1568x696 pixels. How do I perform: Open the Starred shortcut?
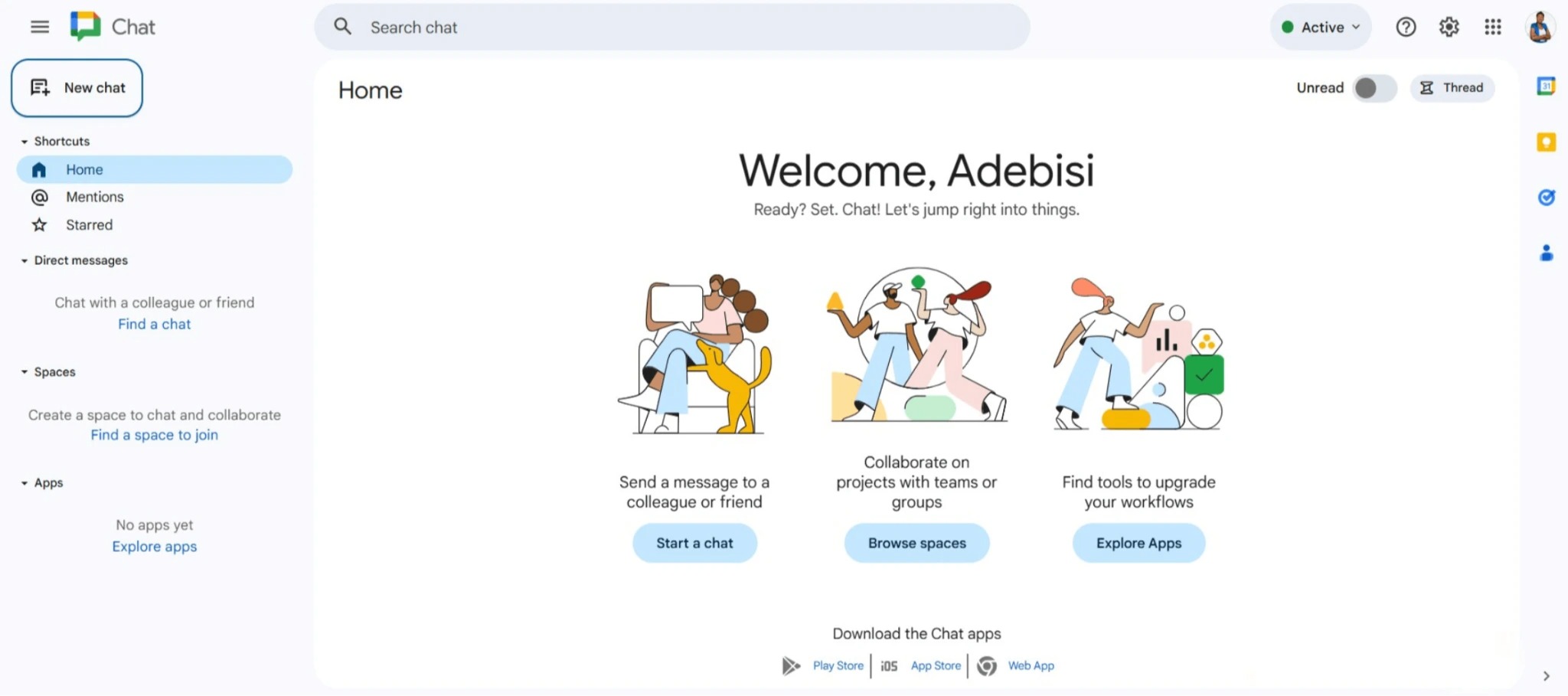[89, 224]
